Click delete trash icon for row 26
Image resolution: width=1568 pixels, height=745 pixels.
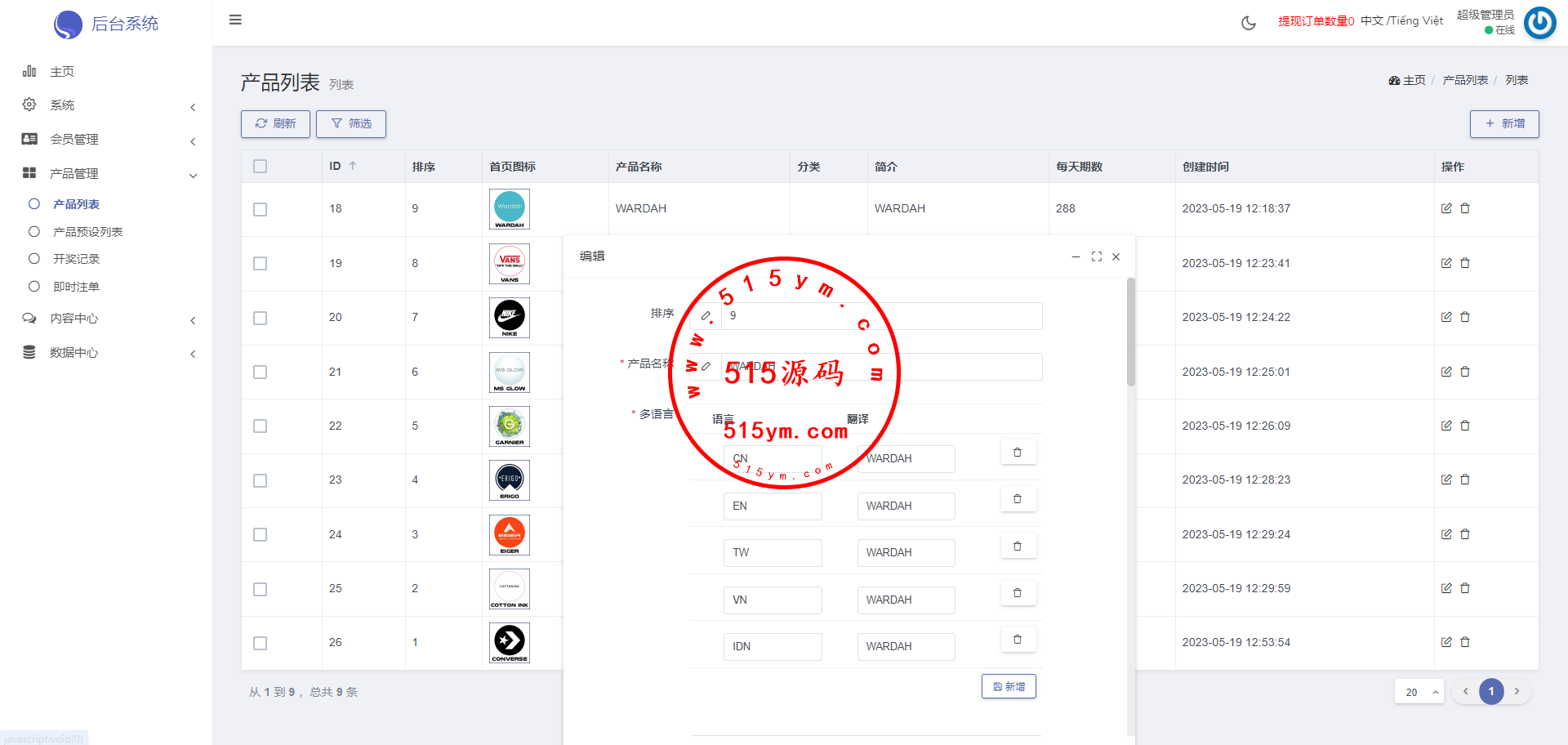point(1465,642)
